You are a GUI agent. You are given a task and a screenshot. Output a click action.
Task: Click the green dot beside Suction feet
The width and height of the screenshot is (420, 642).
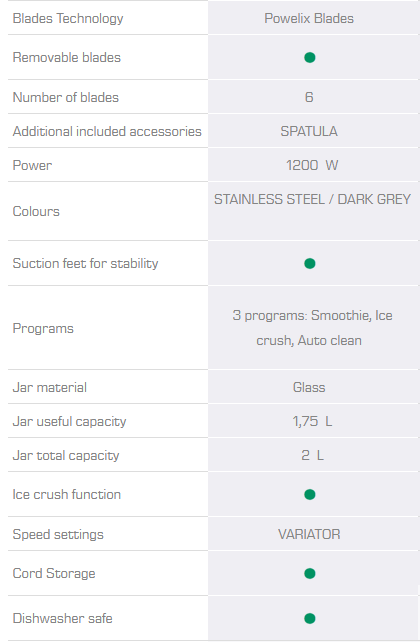(309, 263)
